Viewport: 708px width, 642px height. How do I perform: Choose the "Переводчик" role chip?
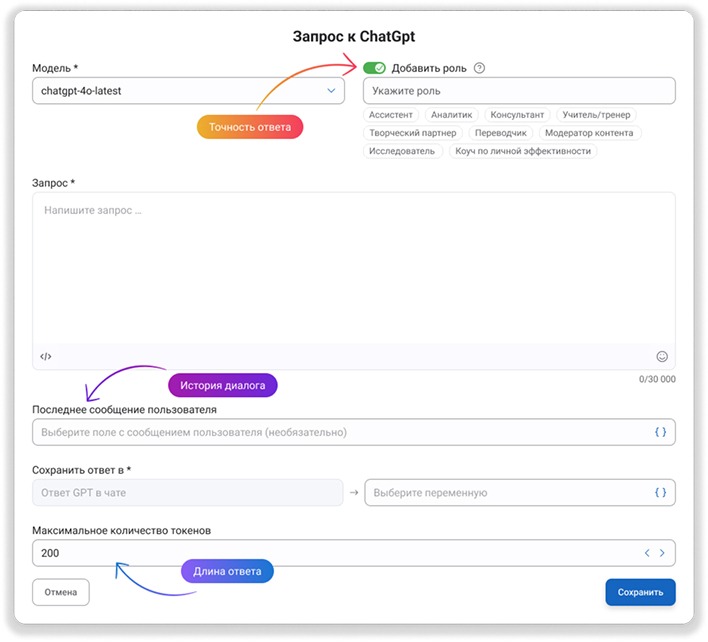[500, 133]
